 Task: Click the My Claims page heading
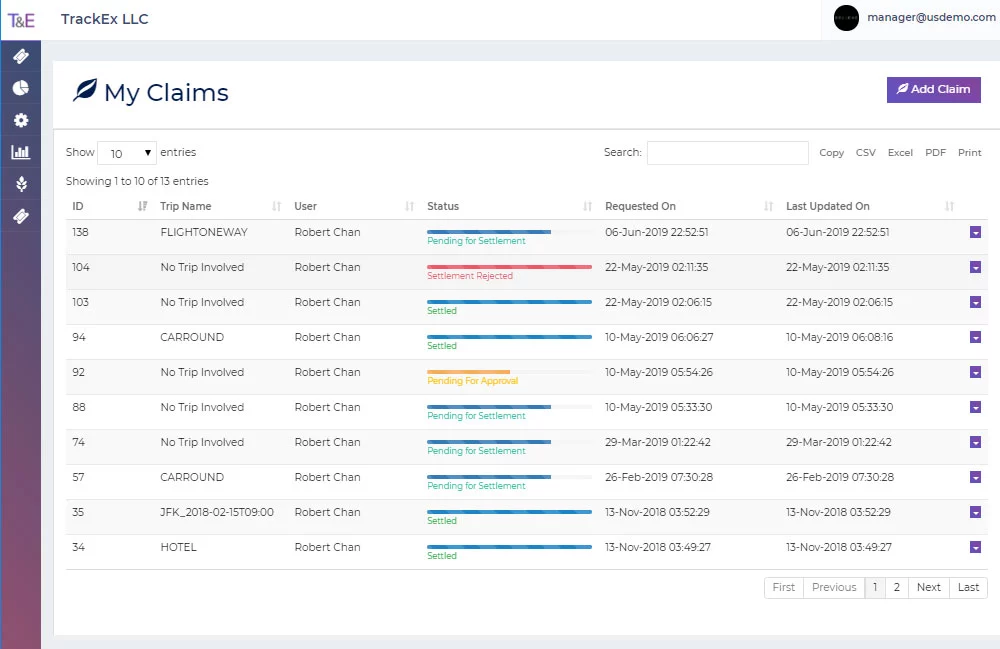166,92
